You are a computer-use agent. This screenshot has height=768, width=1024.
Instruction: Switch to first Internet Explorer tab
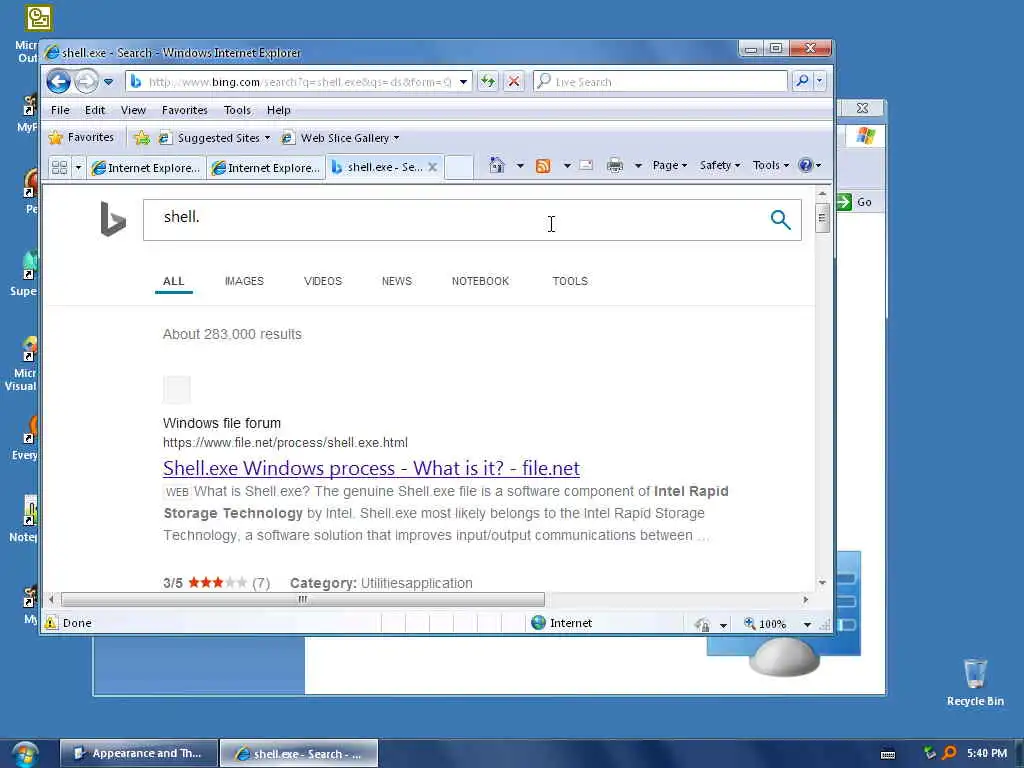146,168
